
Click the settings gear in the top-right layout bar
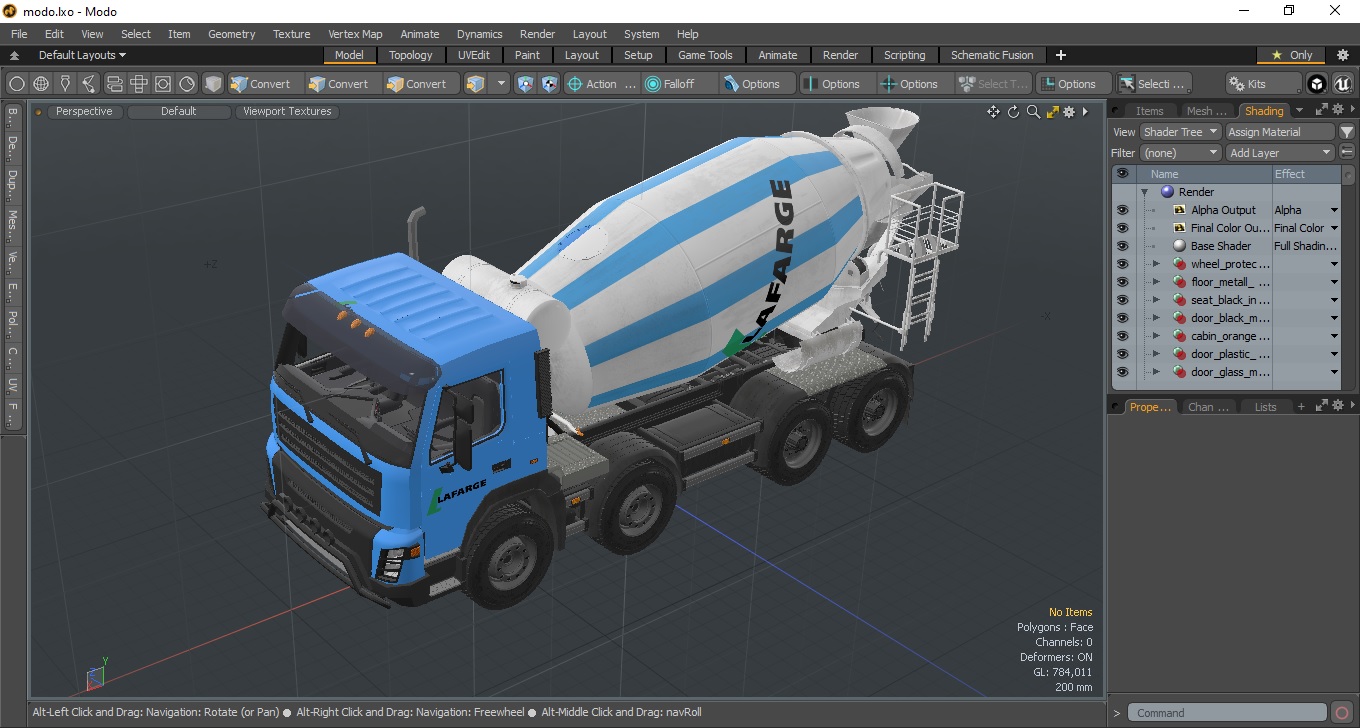click(1343, 55)
